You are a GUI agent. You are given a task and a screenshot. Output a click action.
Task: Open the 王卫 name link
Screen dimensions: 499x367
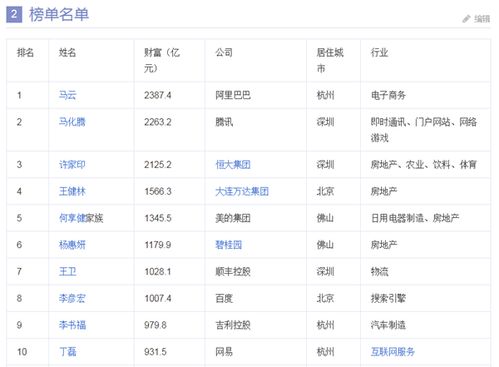(68, 271)
